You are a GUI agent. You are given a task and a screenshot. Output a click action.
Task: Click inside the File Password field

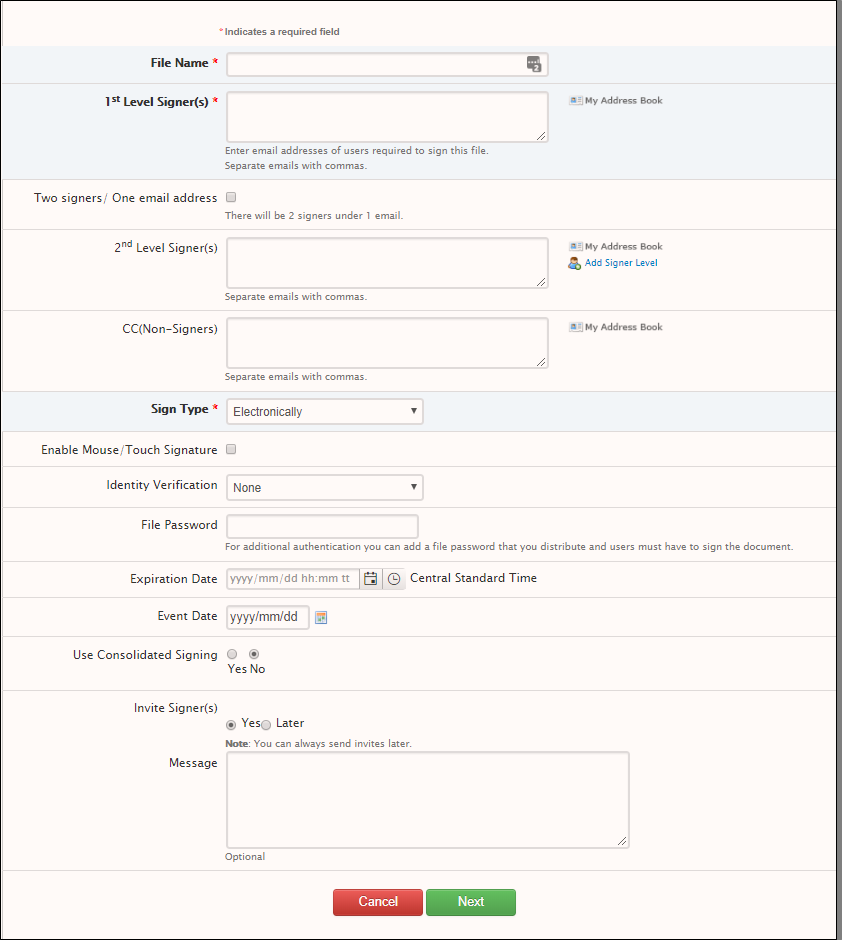click(322, 526)
